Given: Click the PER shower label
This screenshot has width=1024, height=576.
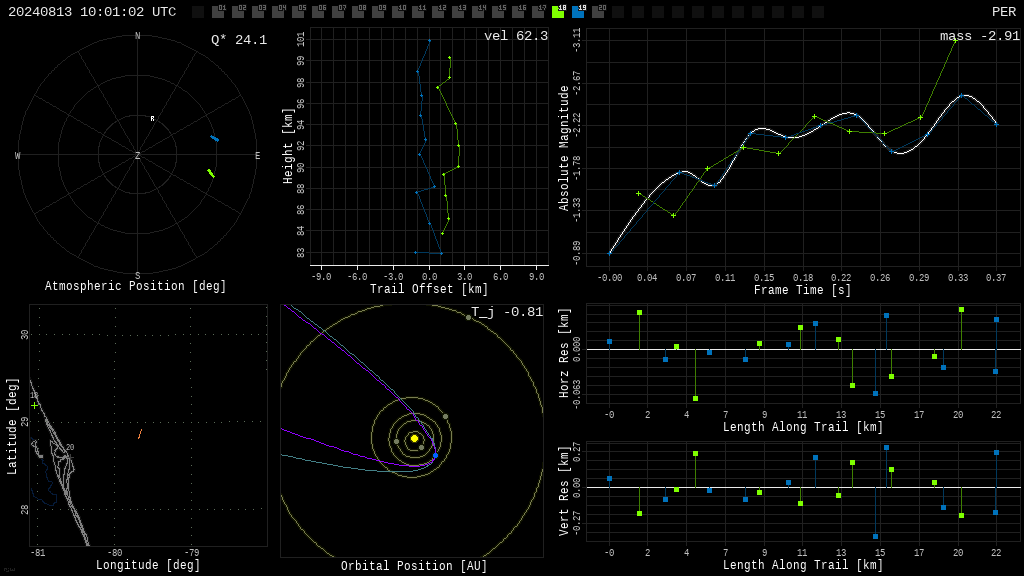Looking at the screenshot, I should 1004,12.
